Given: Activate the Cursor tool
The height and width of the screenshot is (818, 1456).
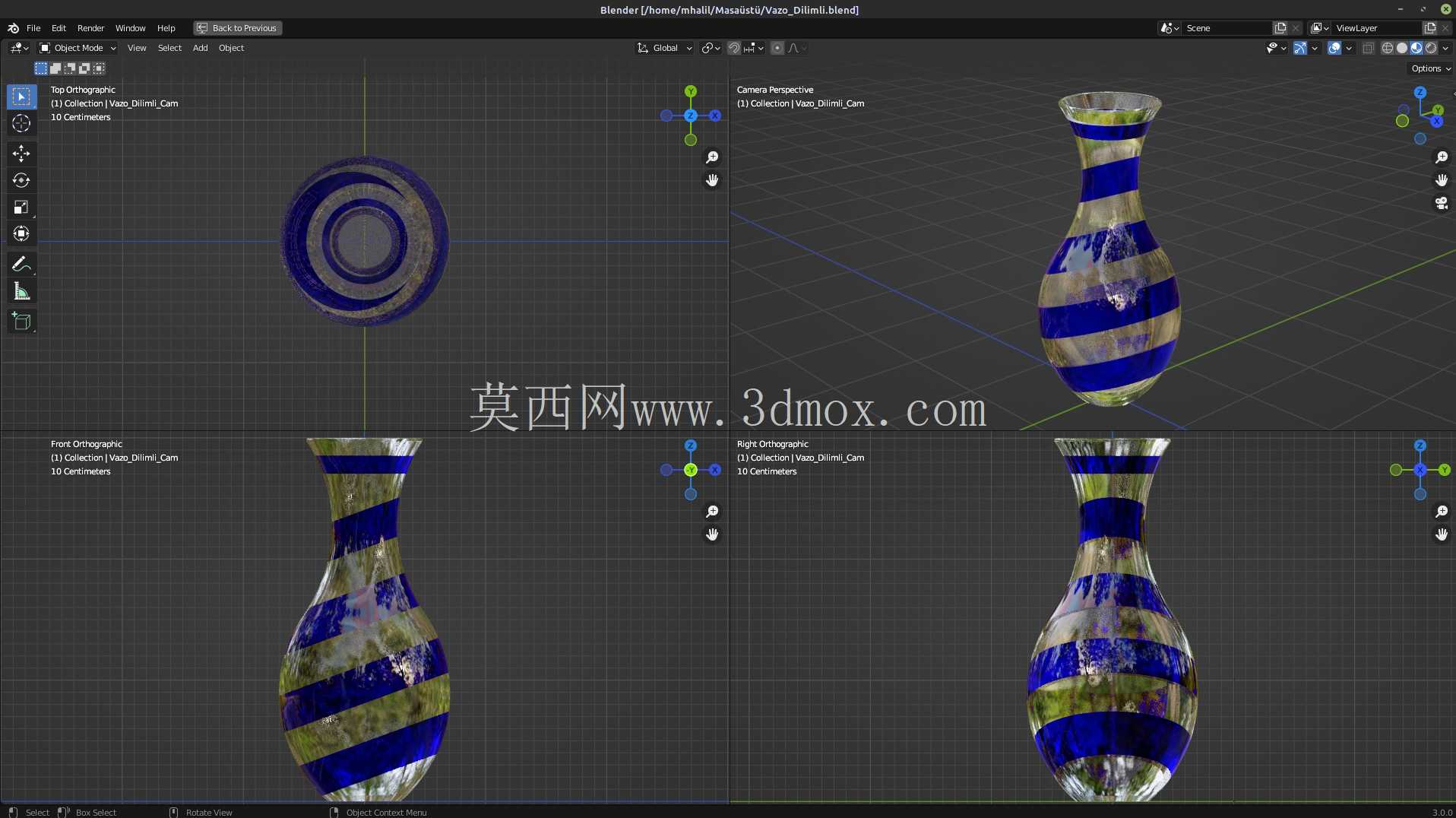Looking at the screenshot, I should [x=21, y=123].
